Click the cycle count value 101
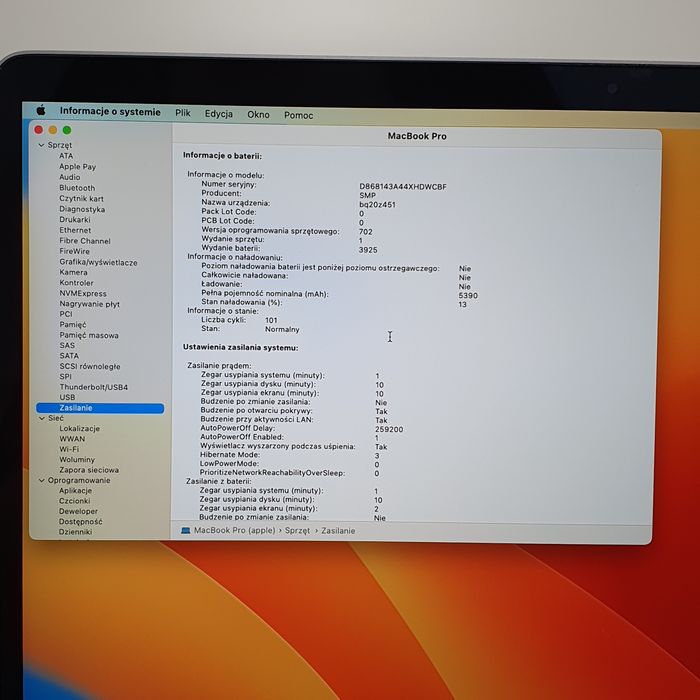 pyautogui.click(x=271, y=320)
